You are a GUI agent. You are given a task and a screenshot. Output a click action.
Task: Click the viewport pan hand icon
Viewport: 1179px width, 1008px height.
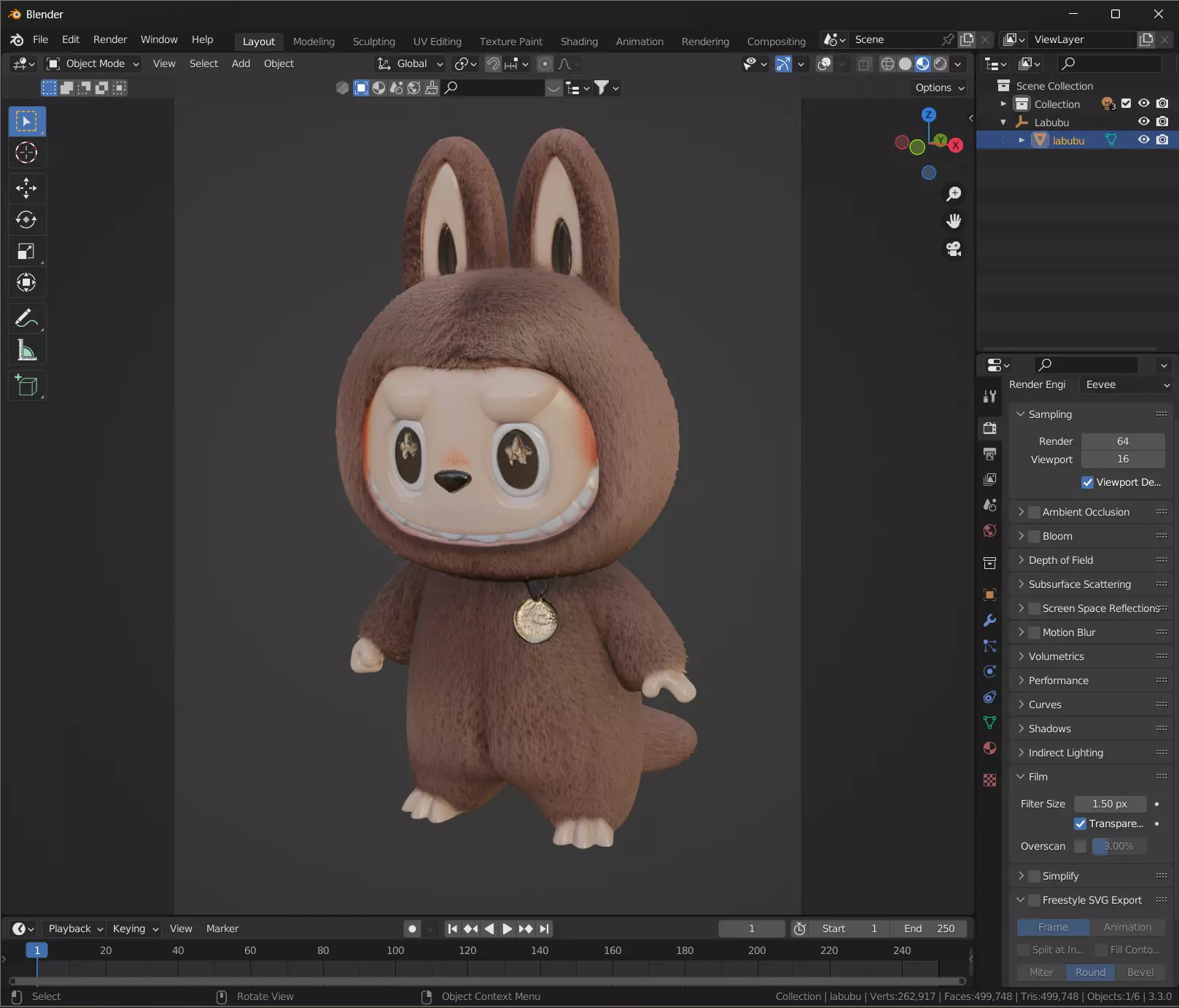click(x=954, y=221)
